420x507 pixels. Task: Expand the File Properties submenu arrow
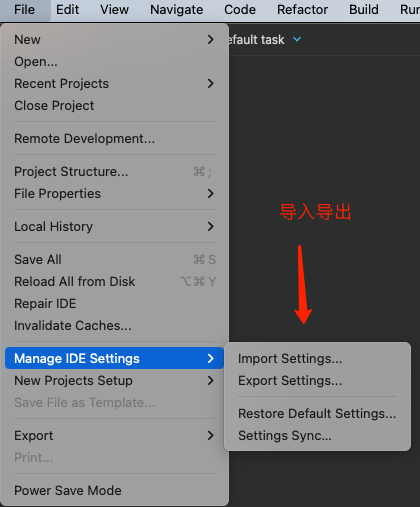point(210,194)
